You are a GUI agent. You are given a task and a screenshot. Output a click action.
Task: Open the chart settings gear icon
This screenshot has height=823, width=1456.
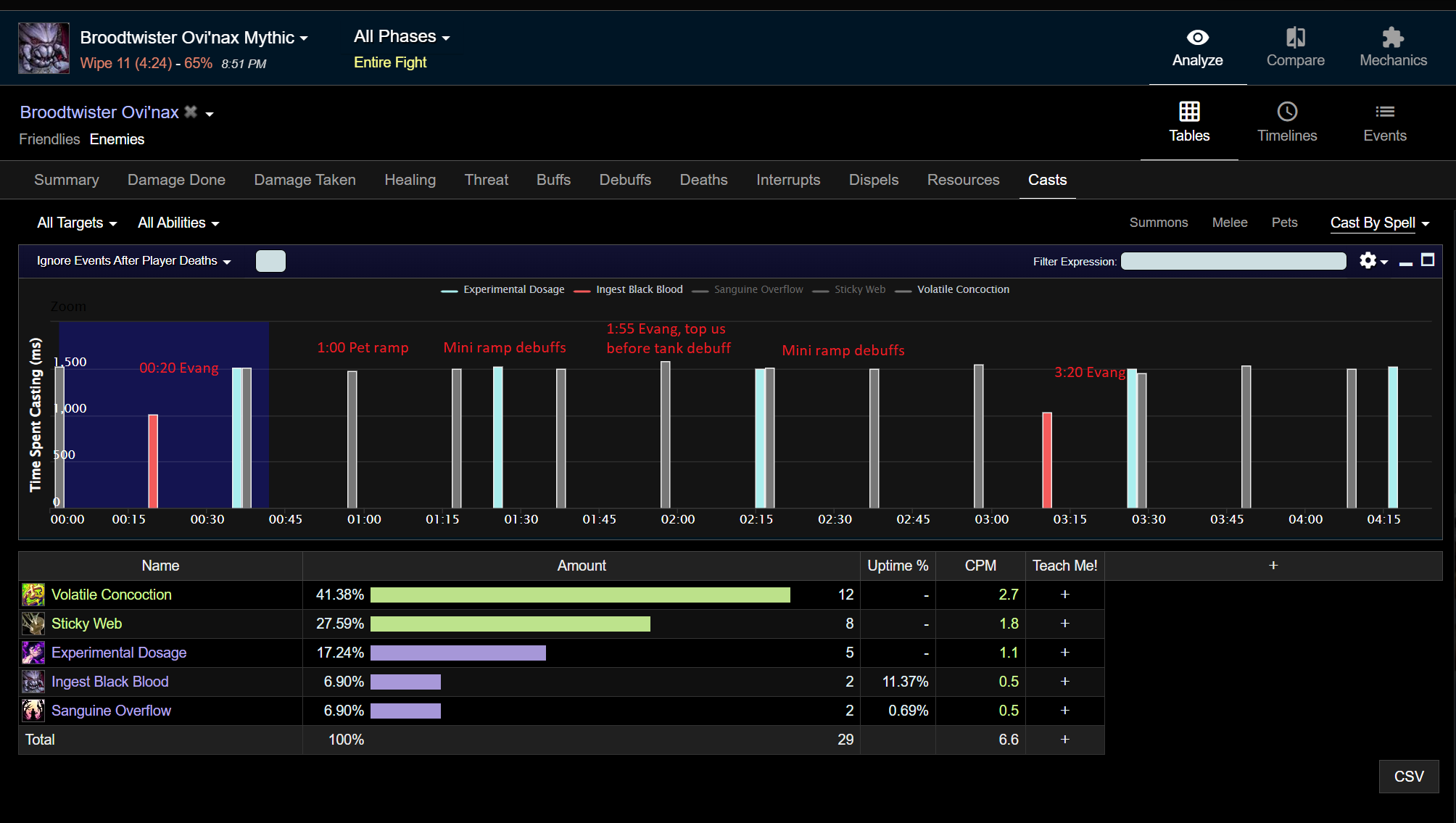pyautogui.click(x=1368, y=260)
